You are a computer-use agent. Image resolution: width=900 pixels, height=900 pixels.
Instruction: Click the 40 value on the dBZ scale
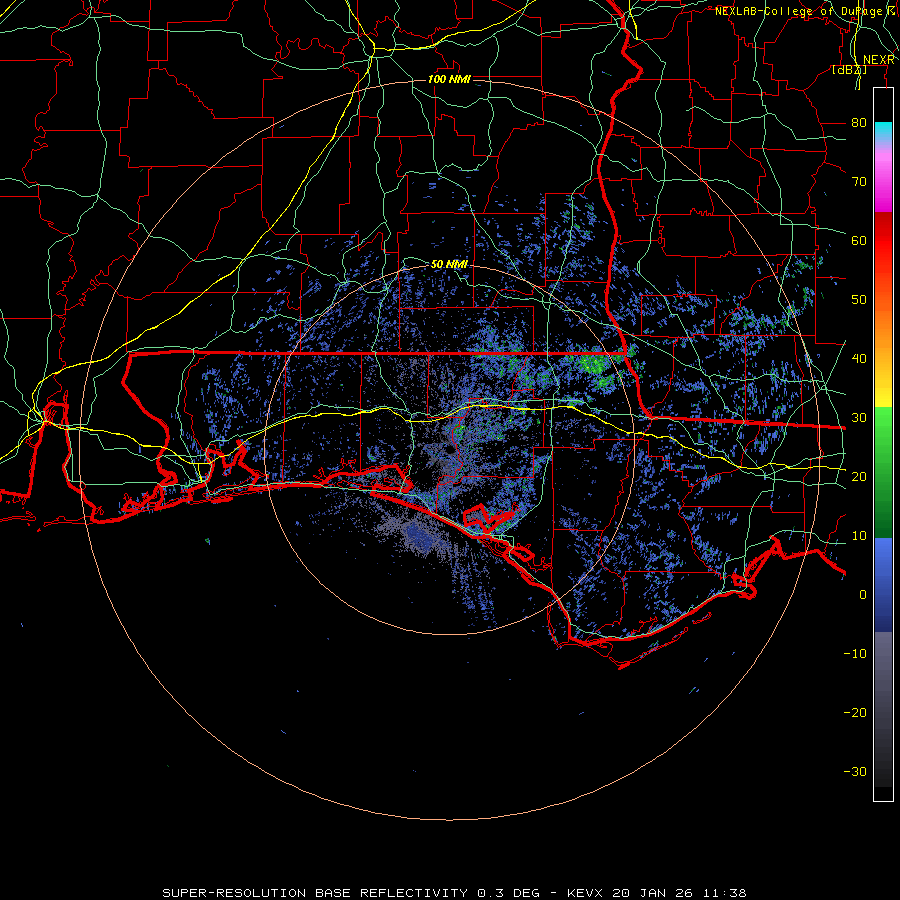tap(859, 358)
